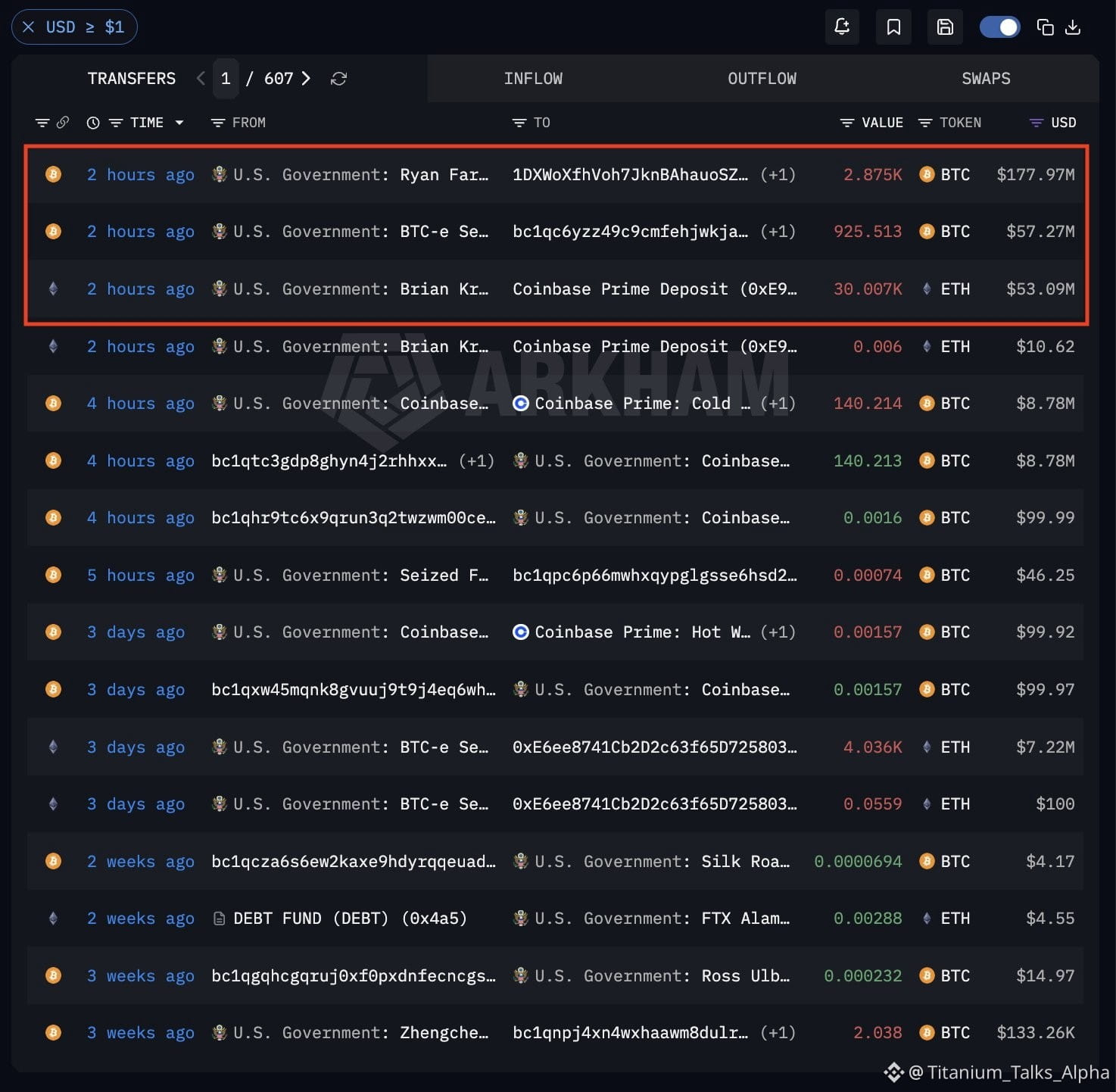Viewport: 1116px width, 1092px height.
Task: Click the 2.875K value cell
Action: (872, 174)
